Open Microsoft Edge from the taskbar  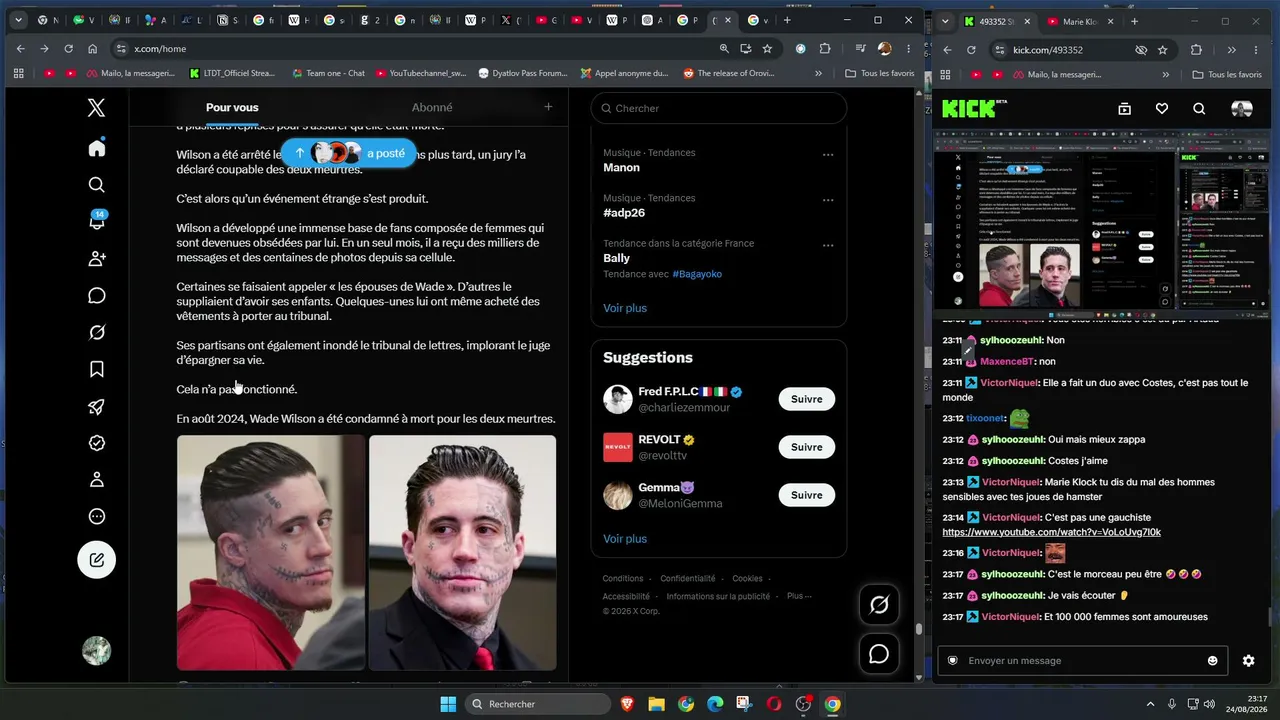pyautogui.click(x=715, y=704)
